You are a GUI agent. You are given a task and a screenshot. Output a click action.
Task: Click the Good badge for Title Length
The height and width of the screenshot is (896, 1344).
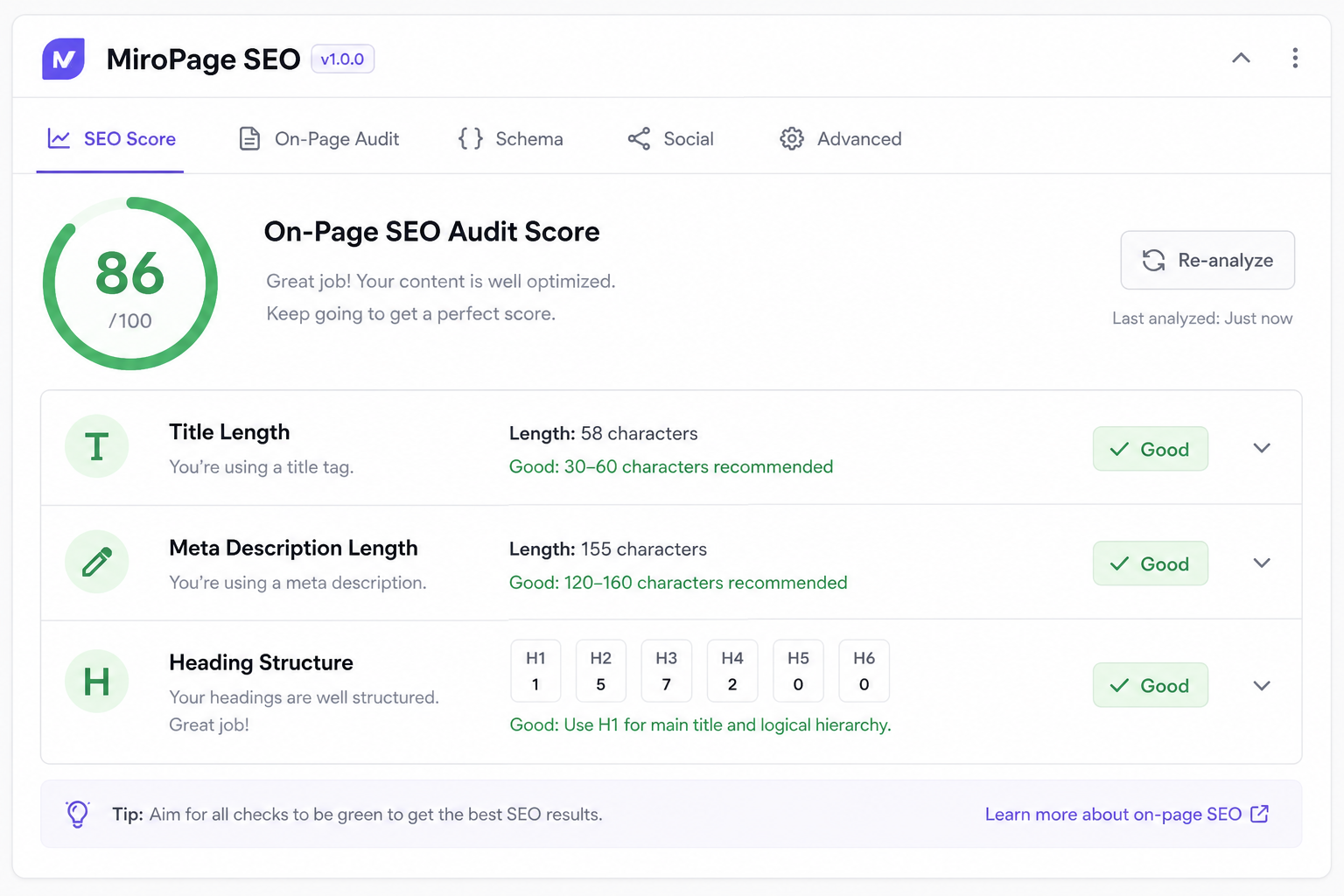coord(1151,449)
